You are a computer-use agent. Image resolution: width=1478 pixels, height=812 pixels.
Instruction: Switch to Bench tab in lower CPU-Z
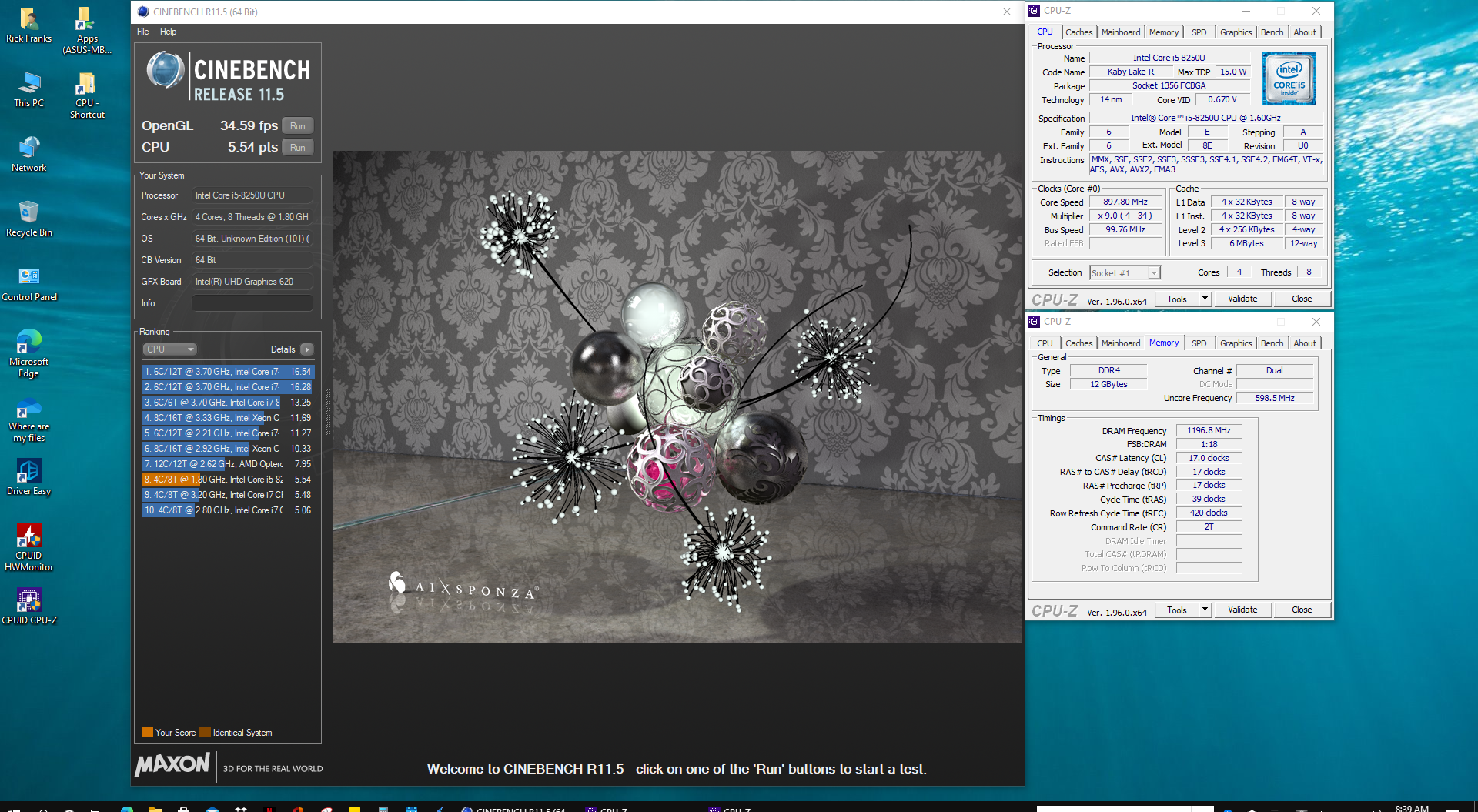coord(1272,343)
